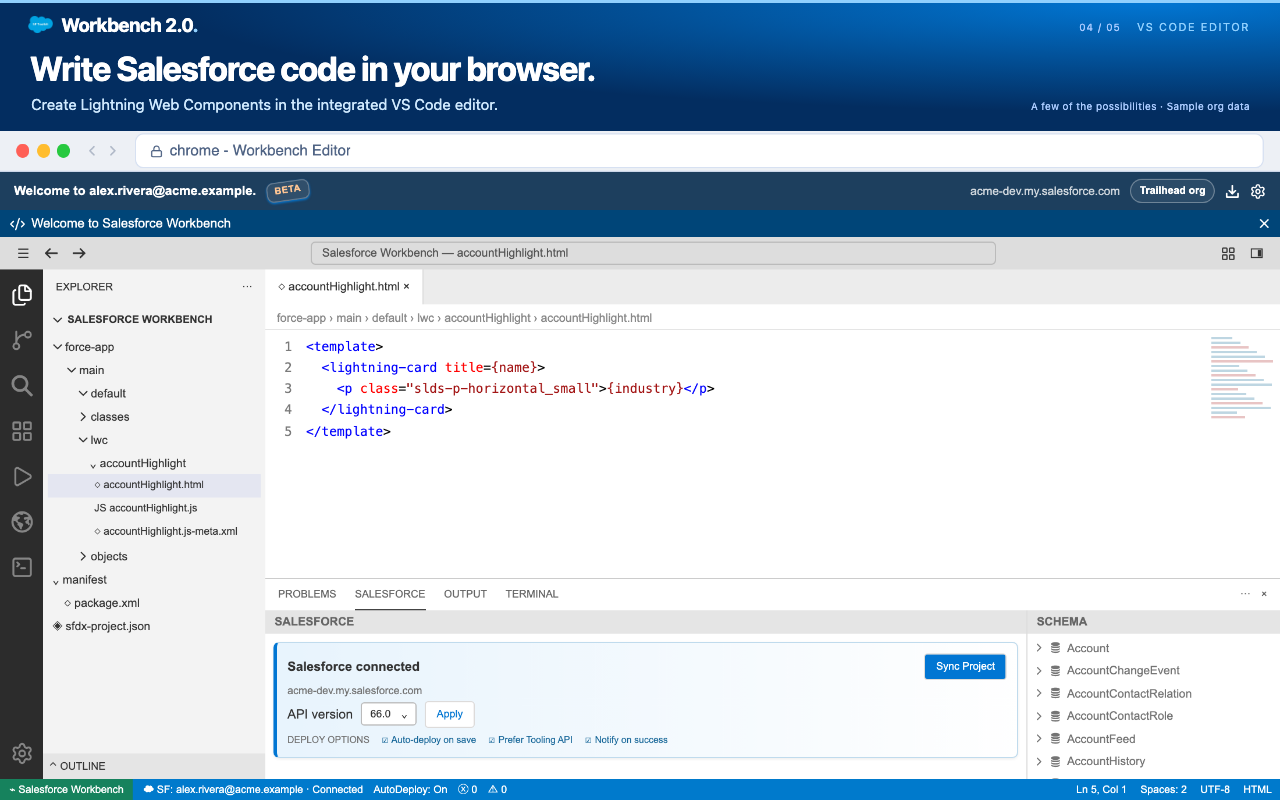This screenshot has width=1280, height=800.
Task: Open the hamburger menu icon
Action: [23, 254]
